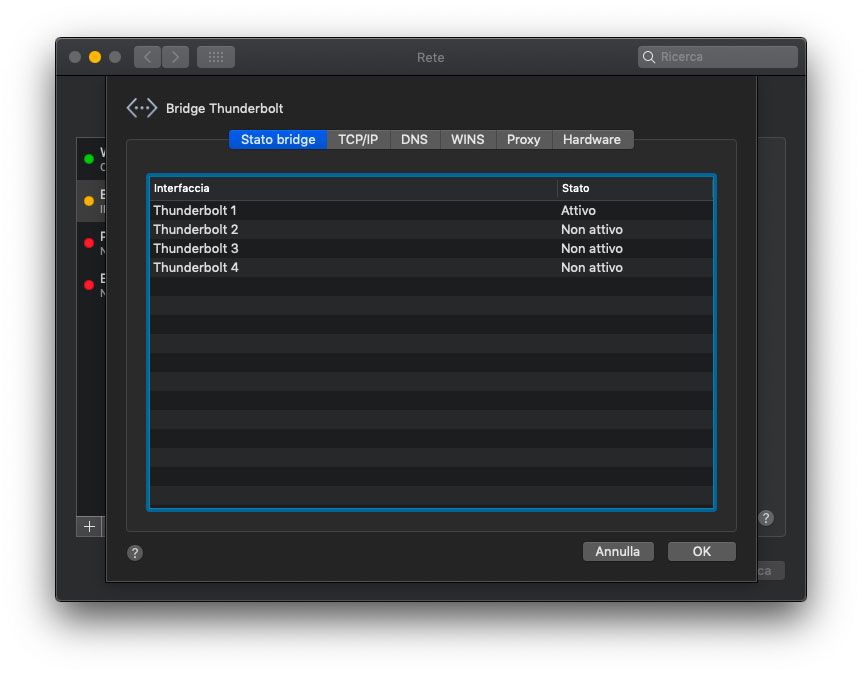Click the Non attivo status of Thunderbolt 2
The image size is (862, 675).
(x=592, y=230)
